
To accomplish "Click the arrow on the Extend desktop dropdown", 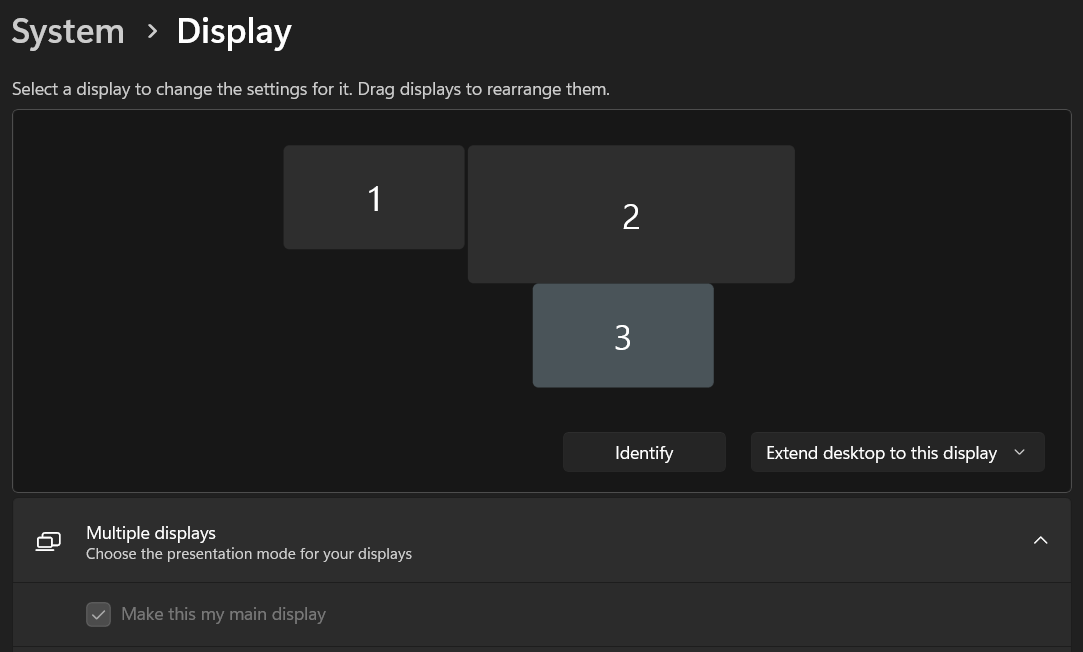I will pos(1019,453).
